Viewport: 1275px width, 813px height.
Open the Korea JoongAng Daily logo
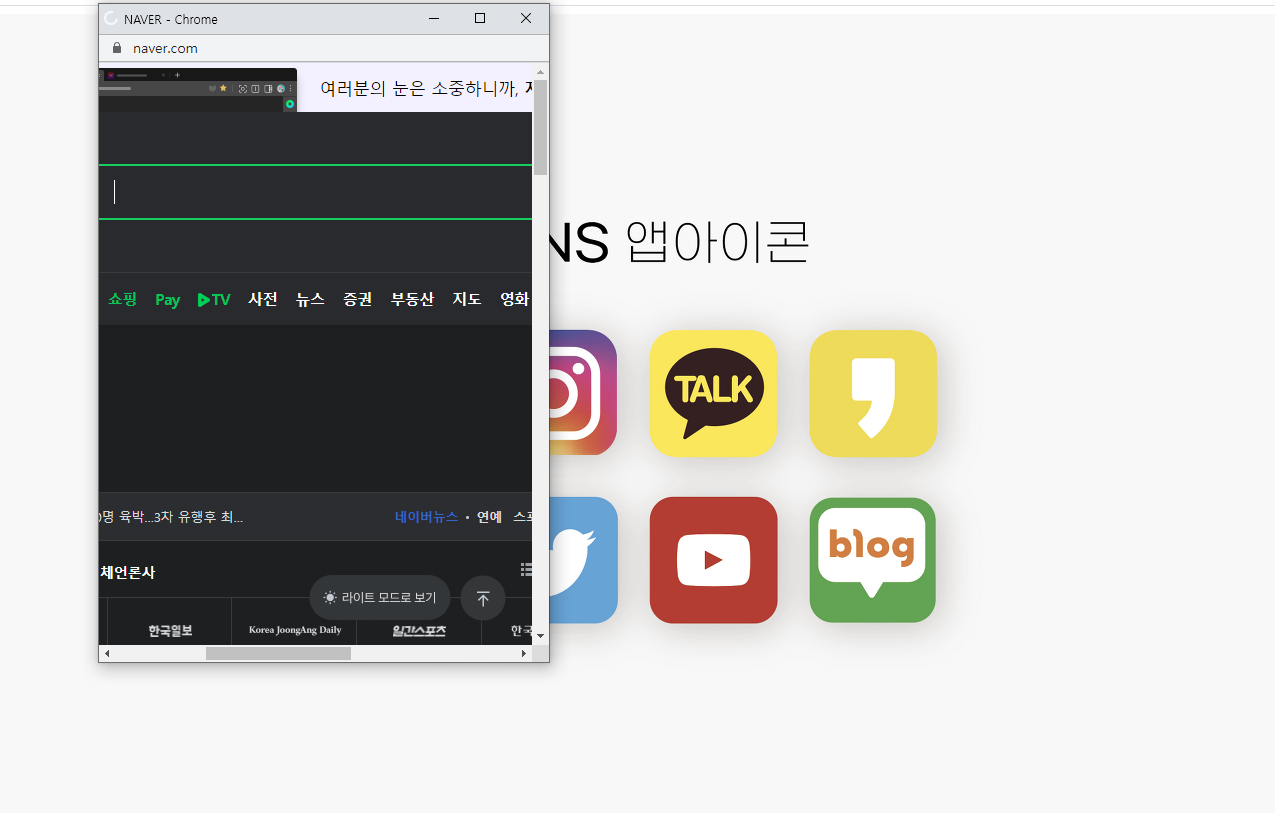[x=295, y=630]
